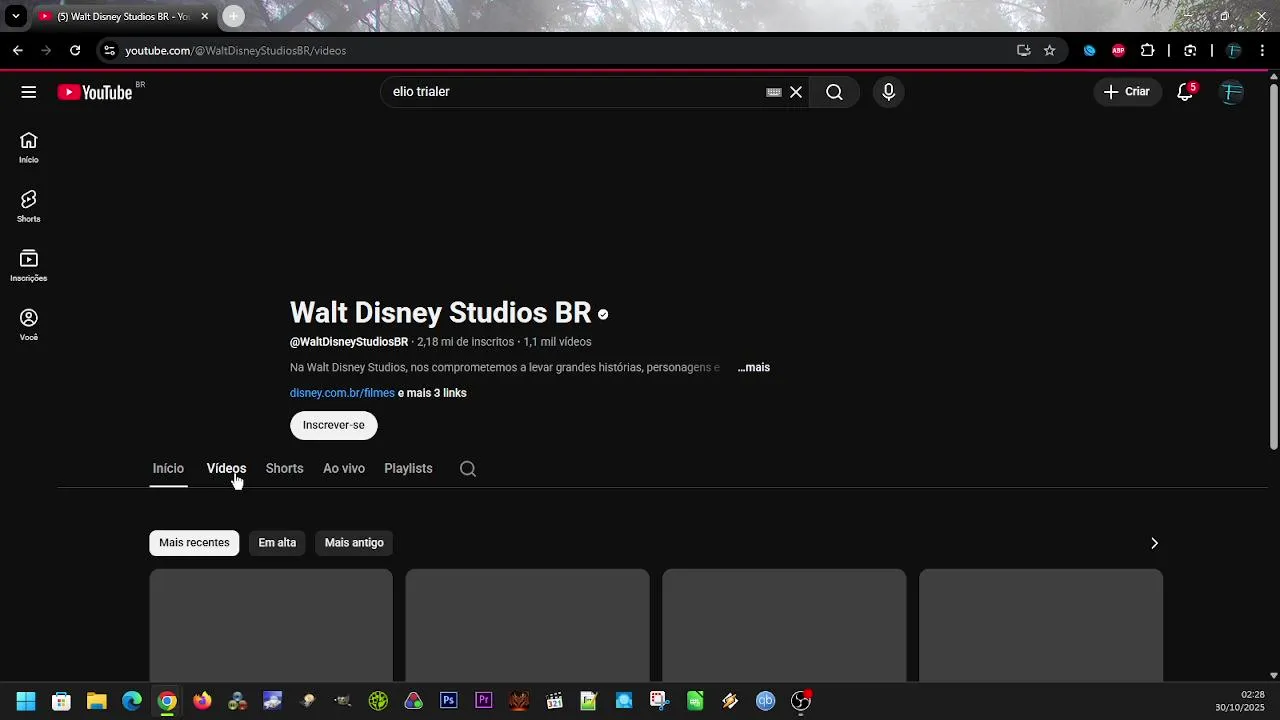The height and width of the screenshot is (720, 1280).
Task: Start voice search with microphone
Action: [888, 92]
